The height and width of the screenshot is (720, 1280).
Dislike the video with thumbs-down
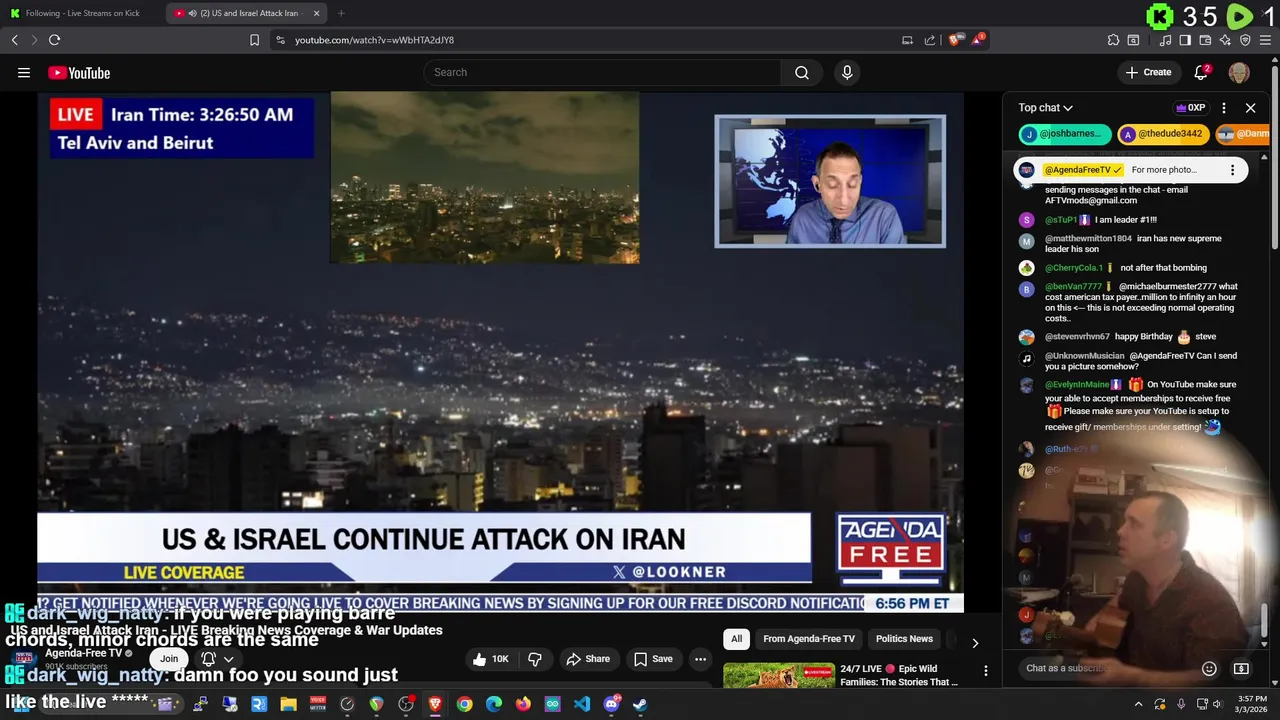point(535,659)
